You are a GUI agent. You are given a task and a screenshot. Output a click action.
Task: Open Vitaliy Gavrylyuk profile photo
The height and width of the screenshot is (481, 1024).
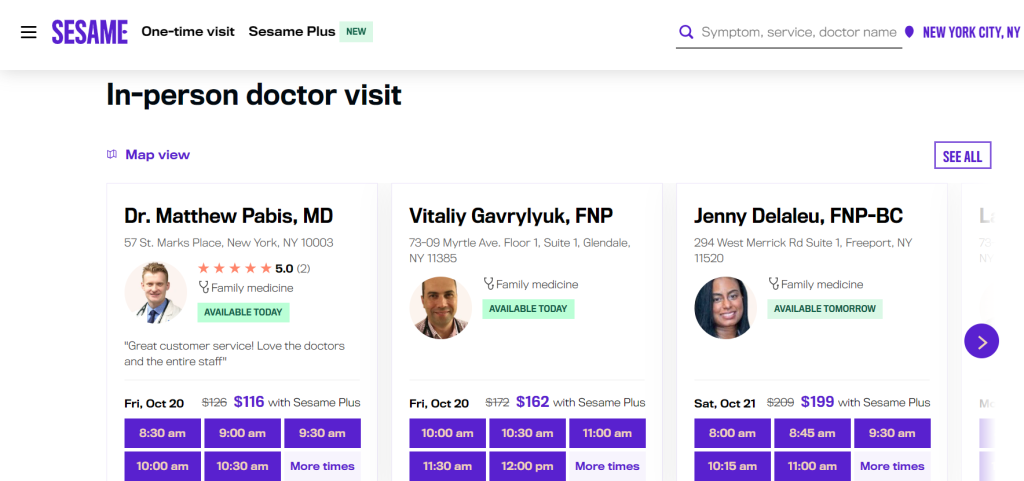[x=440, y=307]
